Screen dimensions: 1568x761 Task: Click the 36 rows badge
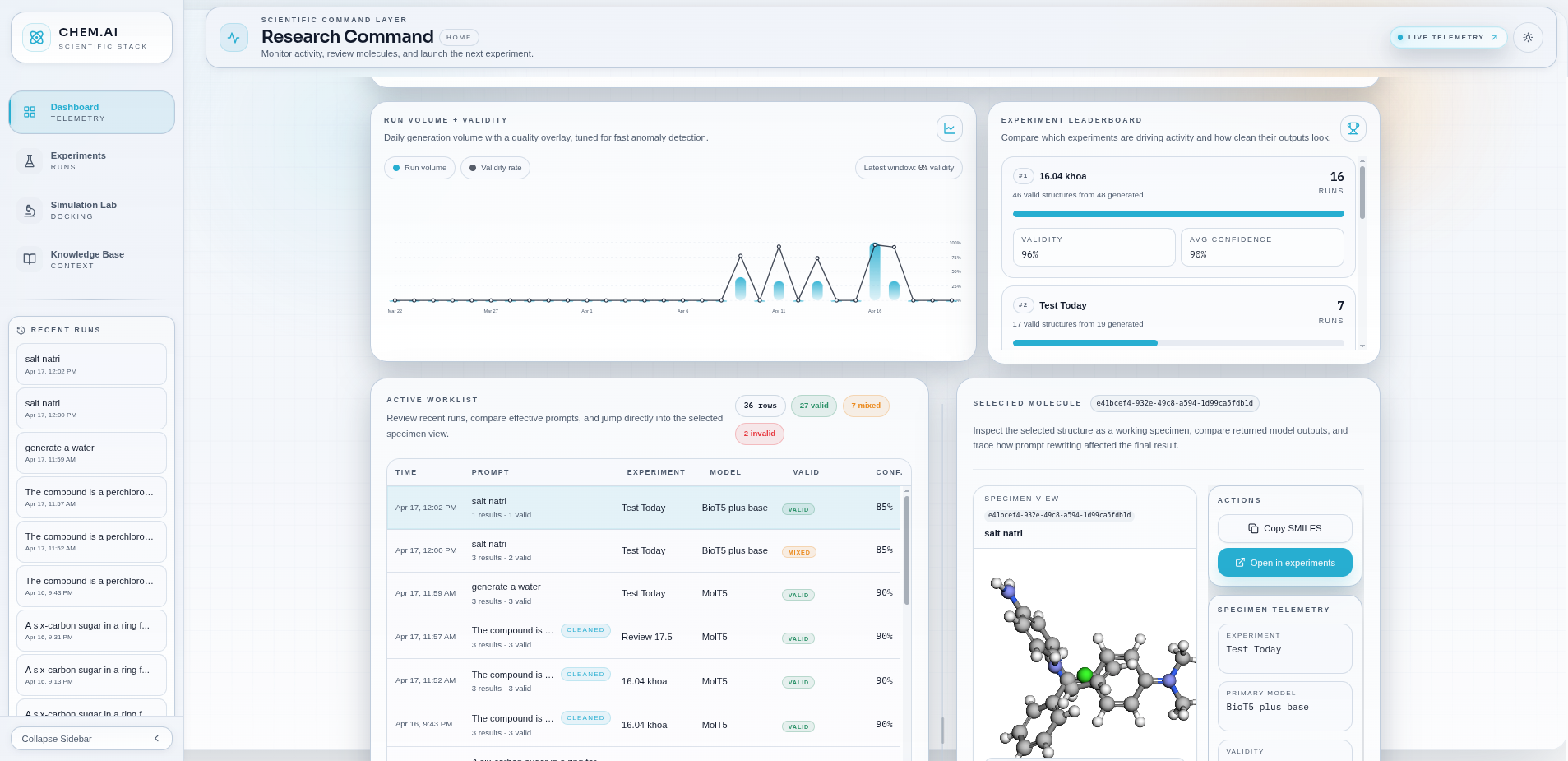(760, 406)
